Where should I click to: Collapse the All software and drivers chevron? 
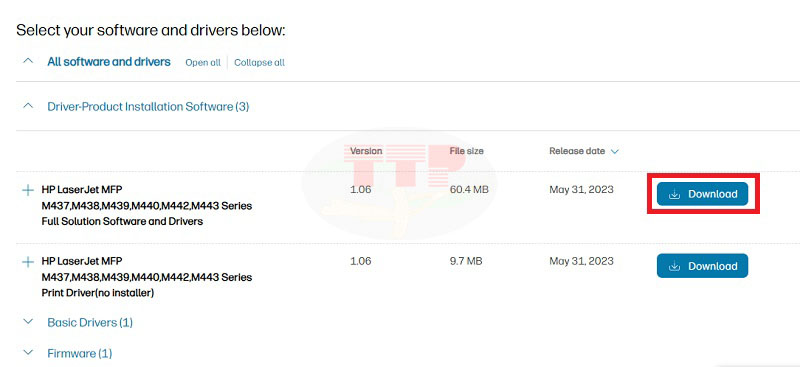click(x=29, y=61)
